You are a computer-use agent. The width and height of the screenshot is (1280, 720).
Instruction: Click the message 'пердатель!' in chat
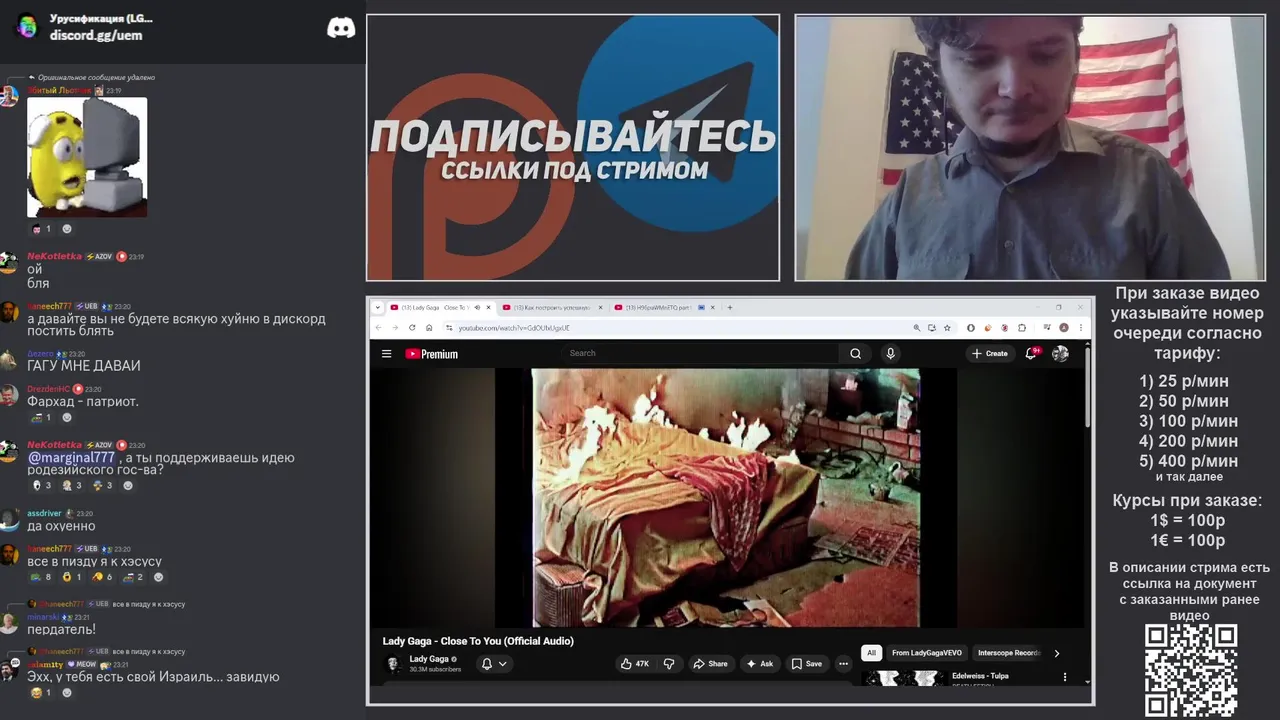click(61, 629)
